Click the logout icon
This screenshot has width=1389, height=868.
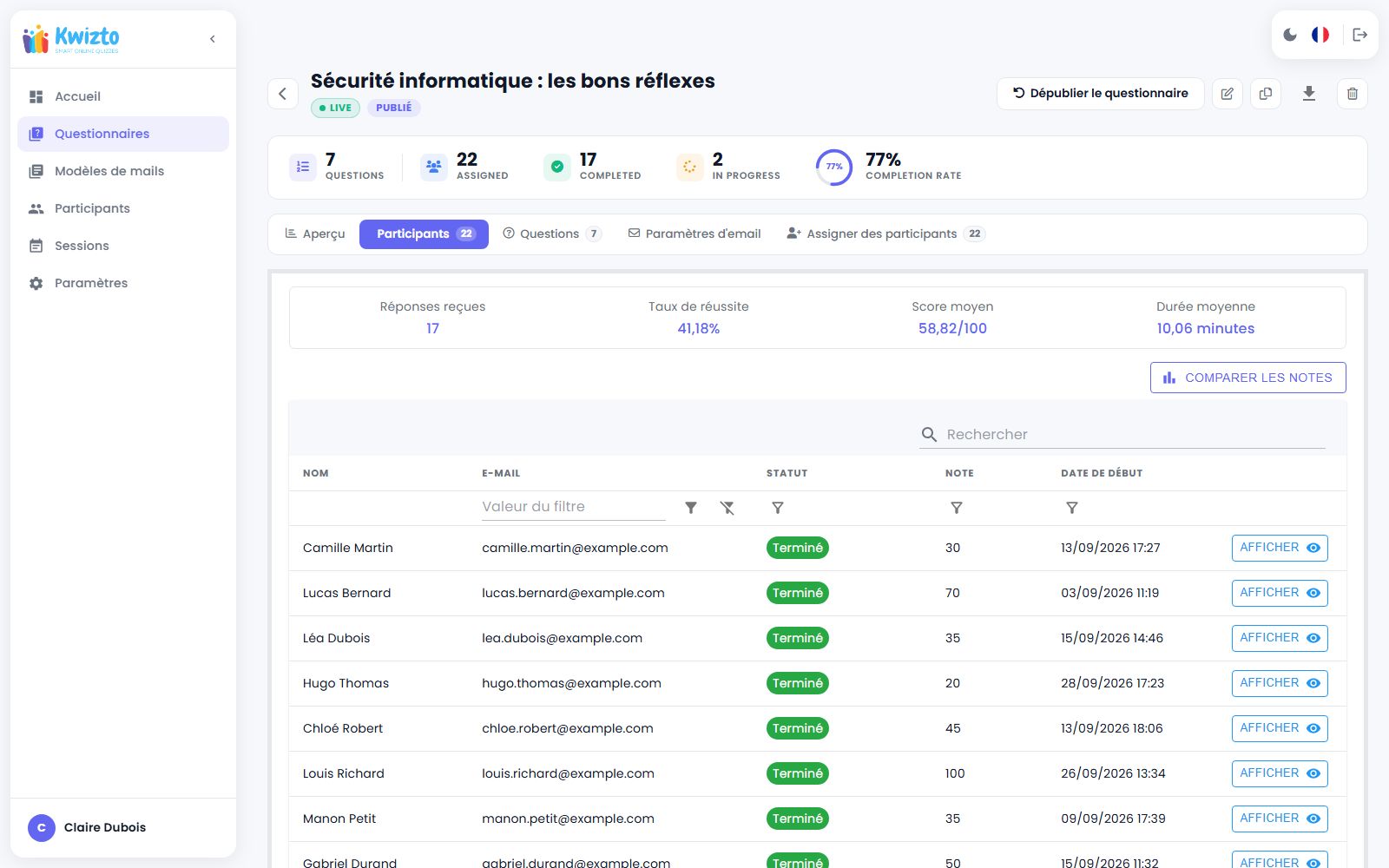(x=1360, y=35)
